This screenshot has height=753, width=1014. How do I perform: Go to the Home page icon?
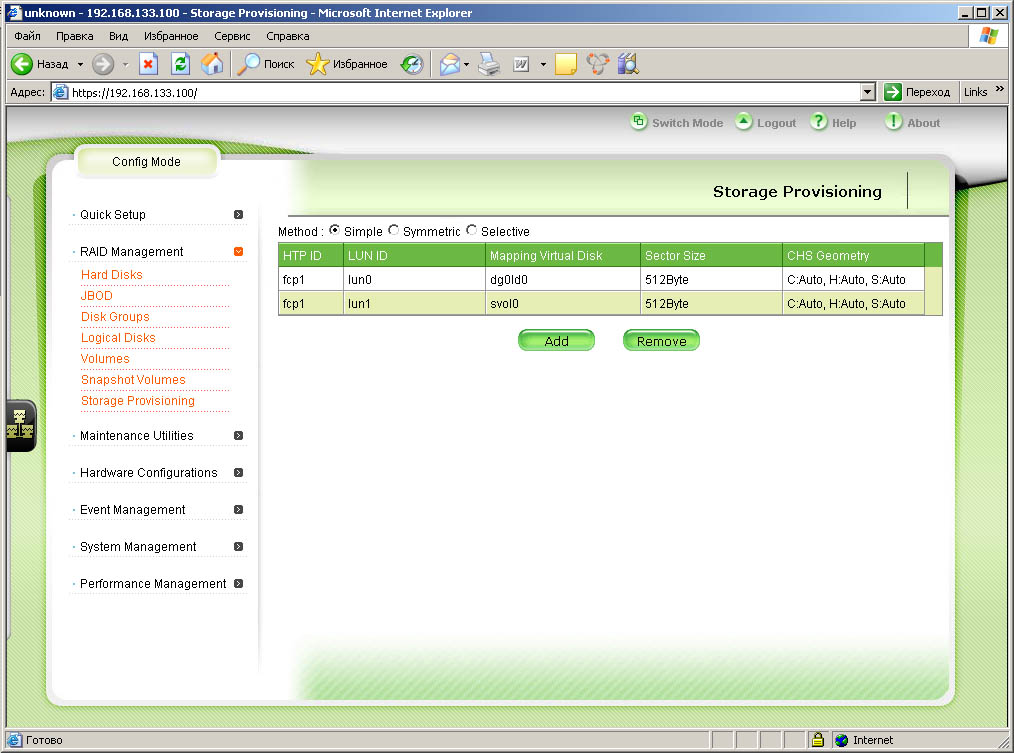point(211,64)
